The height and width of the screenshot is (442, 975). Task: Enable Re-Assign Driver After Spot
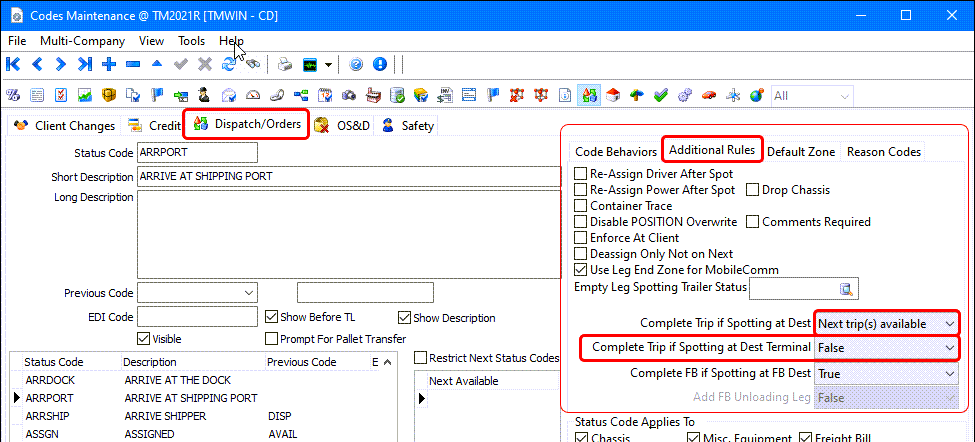tap(581, 174)
